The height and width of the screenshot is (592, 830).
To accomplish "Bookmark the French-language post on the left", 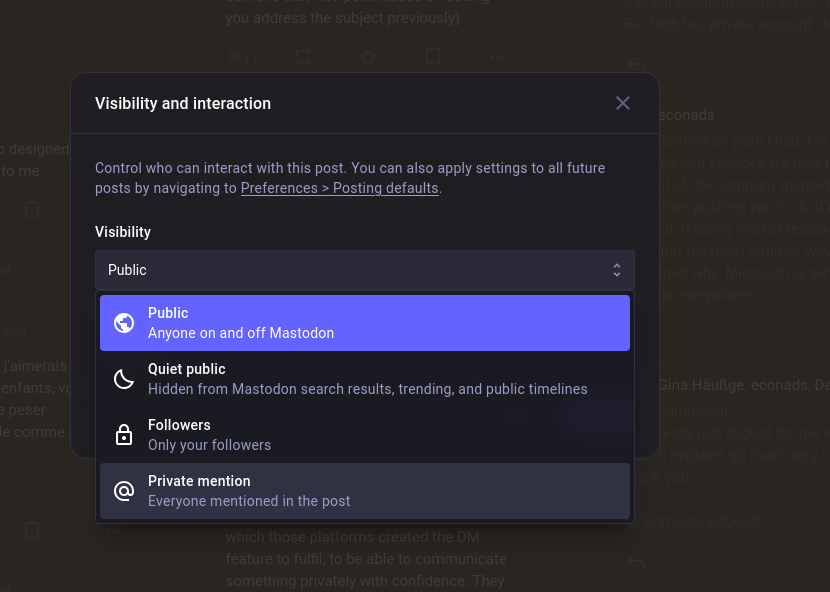I will click(32, 530).
